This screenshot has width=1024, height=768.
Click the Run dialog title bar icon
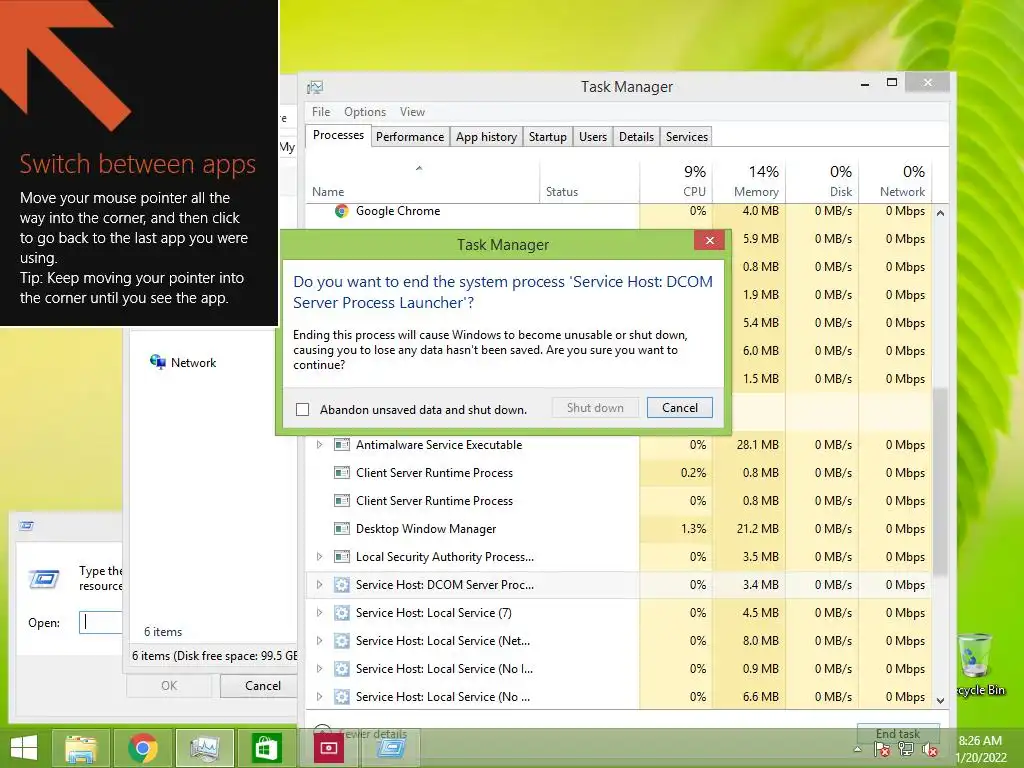[26, 526]
